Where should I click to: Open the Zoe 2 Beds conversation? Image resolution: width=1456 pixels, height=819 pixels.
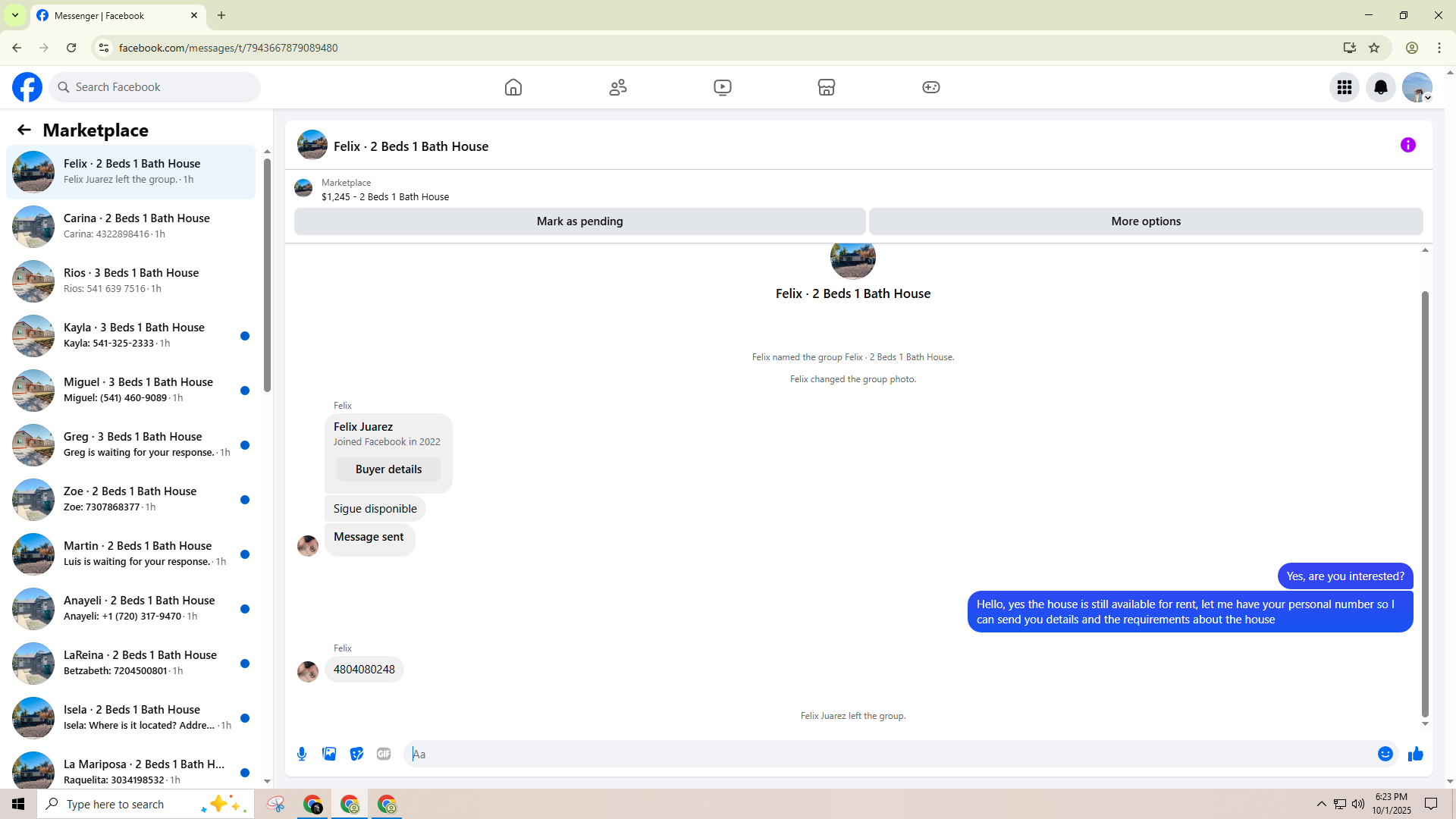131,500
